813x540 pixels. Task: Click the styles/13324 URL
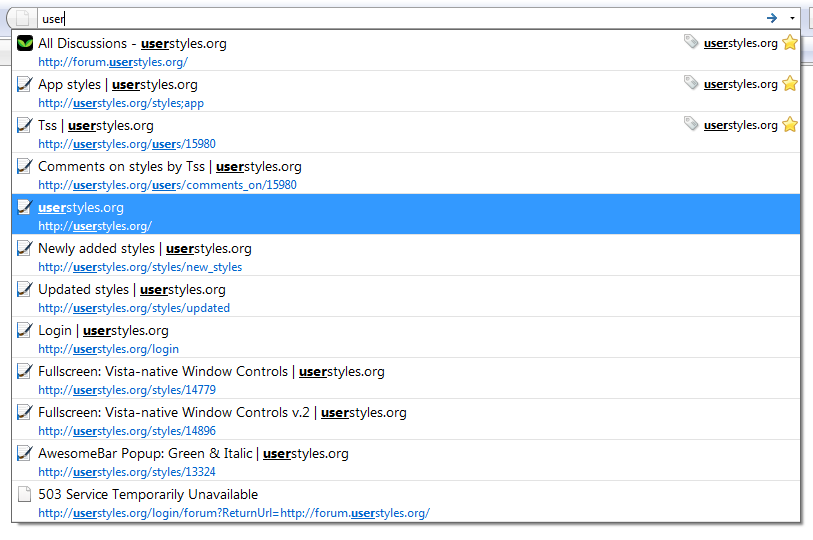pos(127,472)
